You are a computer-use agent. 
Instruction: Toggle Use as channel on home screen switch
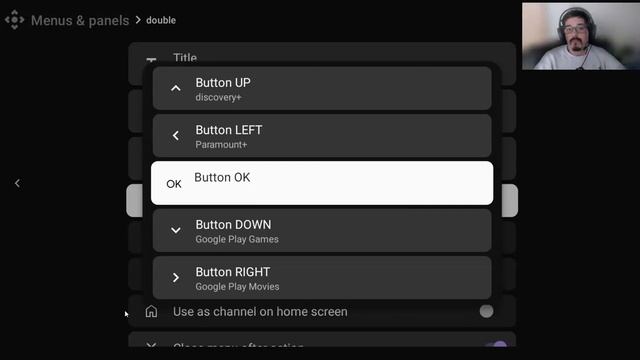click(487, 311)
